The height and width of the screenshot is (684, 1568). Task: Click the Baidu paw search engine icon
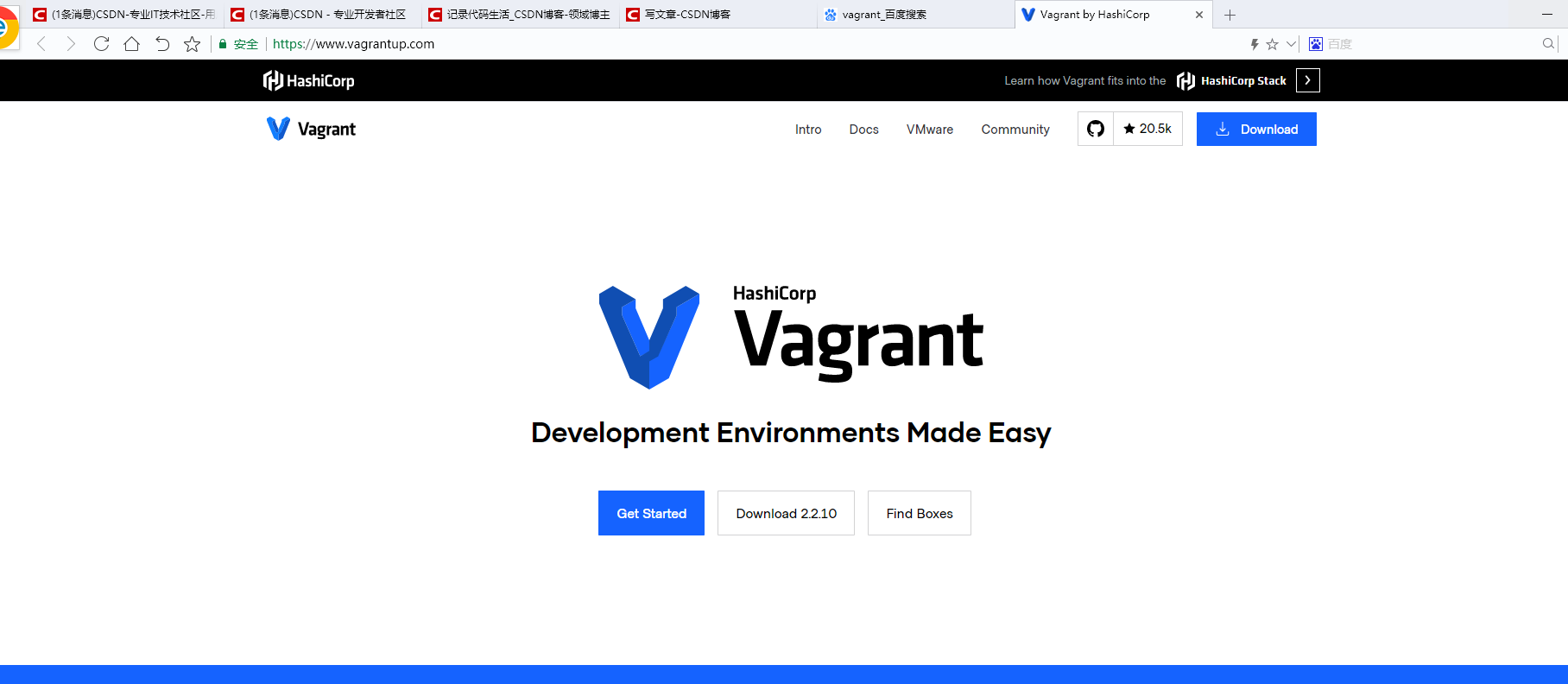click(1316, 44)
